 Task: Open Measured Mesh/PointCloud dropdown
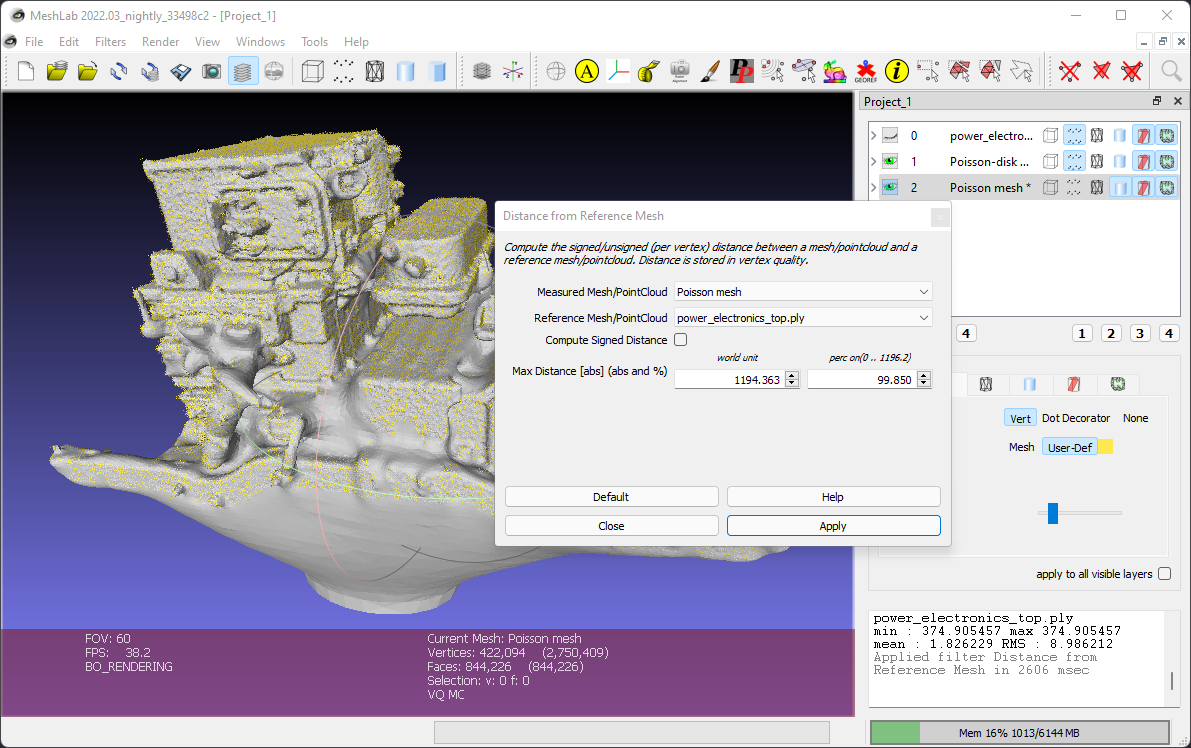click(x=803, y=292)
